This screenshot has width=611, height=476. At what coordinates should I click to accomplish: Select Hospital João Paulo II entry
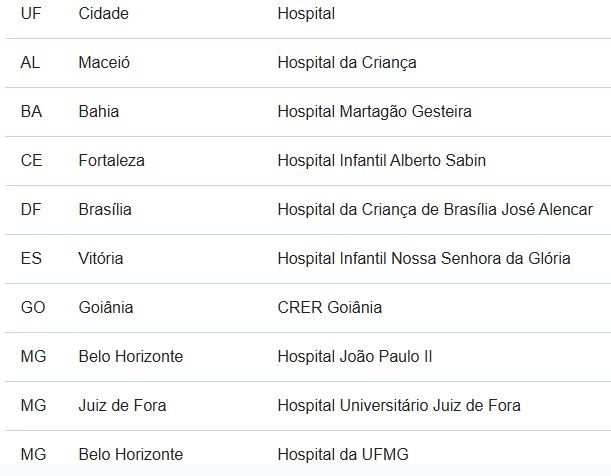click(x=355, y=357)
